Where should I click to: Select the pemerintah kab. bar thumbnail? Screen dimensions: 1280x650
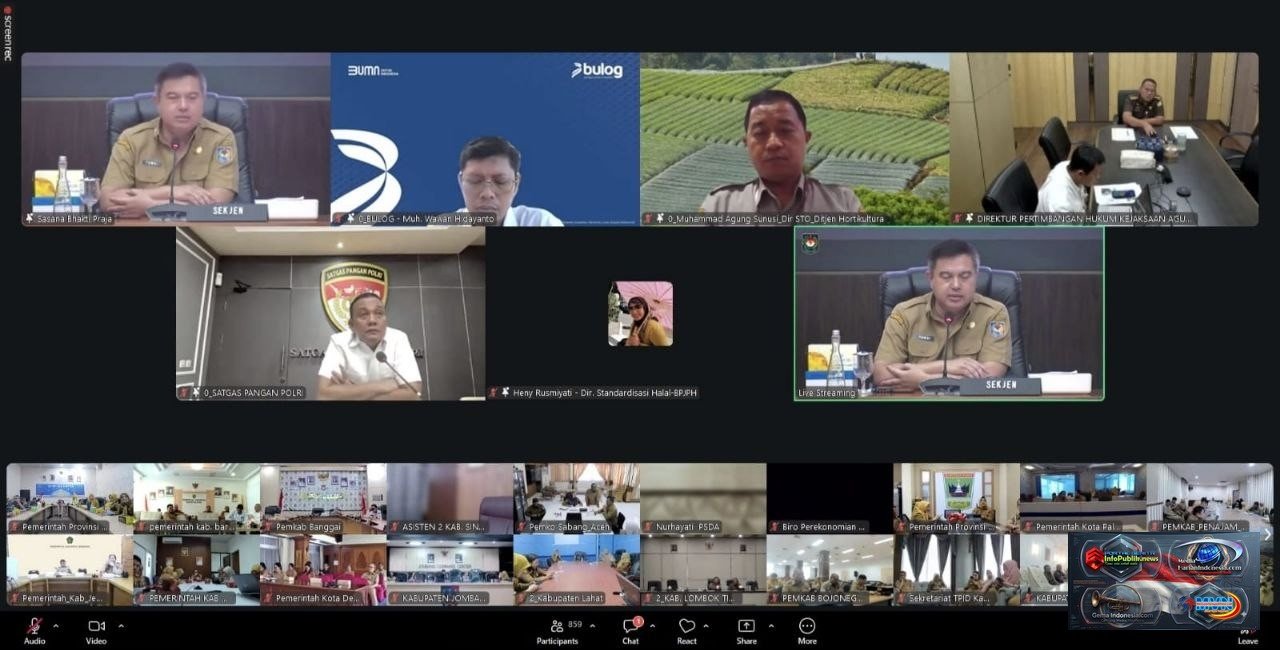point(197,498)
